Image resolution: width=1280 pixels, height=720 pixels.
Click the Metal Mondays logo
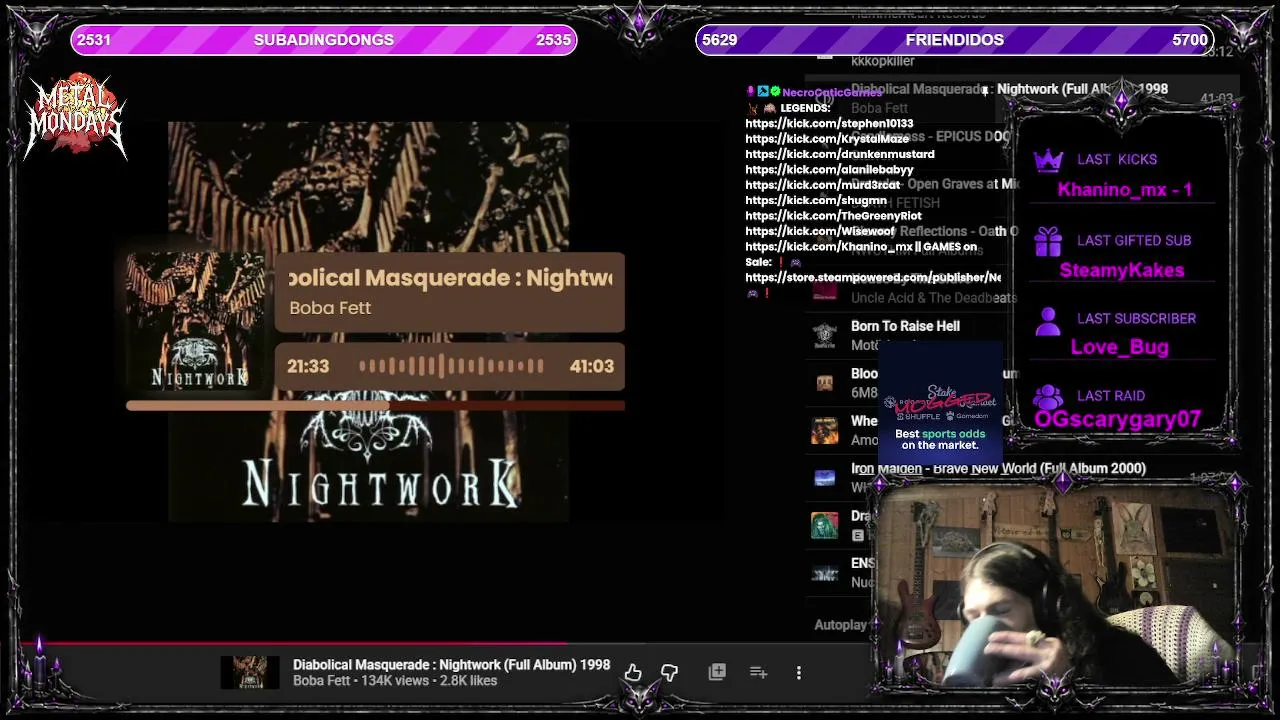[76, 117]
